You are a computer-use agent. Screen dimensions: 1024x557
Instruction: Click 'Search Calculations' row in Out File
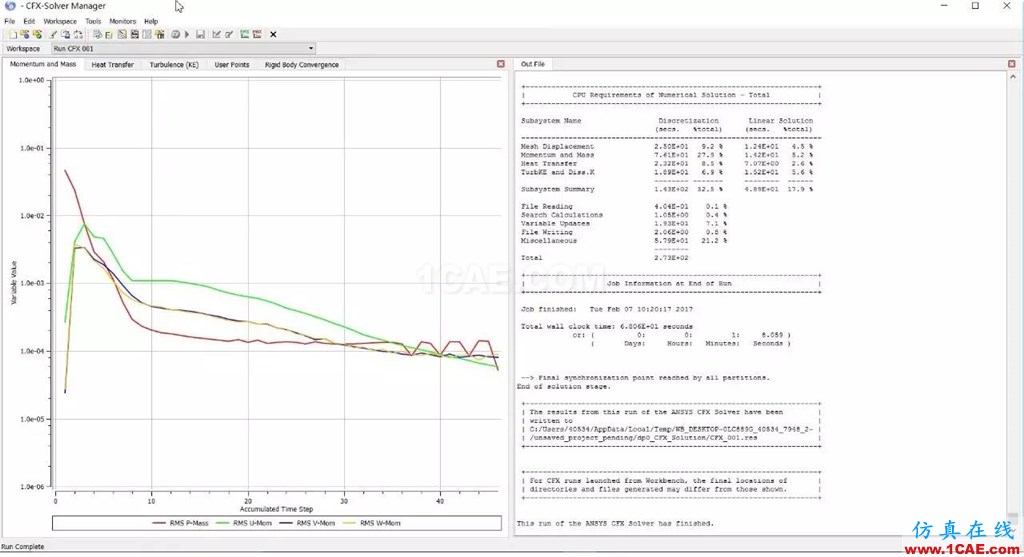pos(624,214)
